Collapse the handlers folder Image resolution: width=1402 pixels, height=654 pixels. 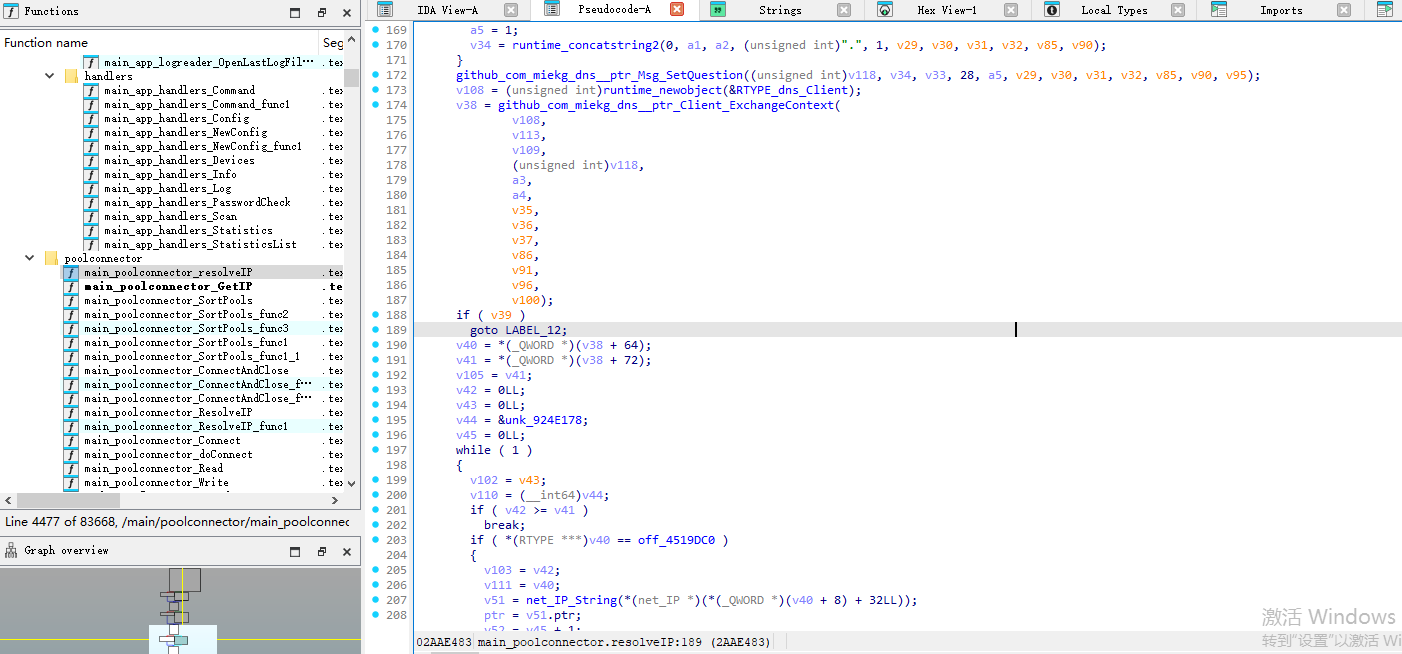(x=50, y=76)
